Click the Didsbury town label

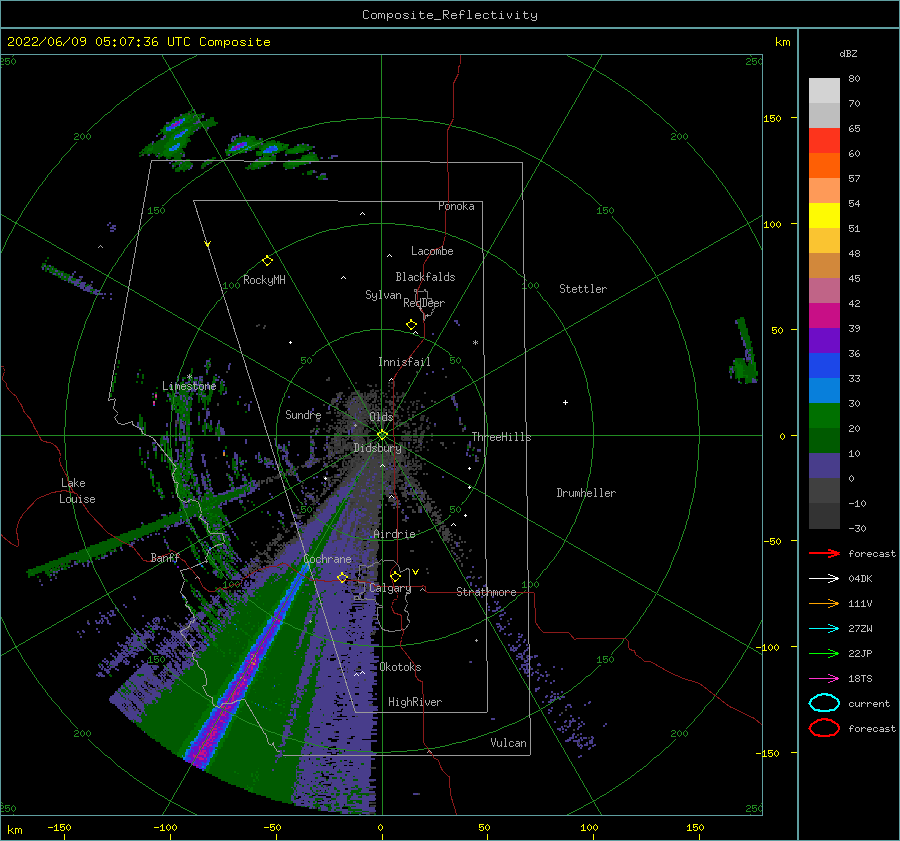(378, 448)
